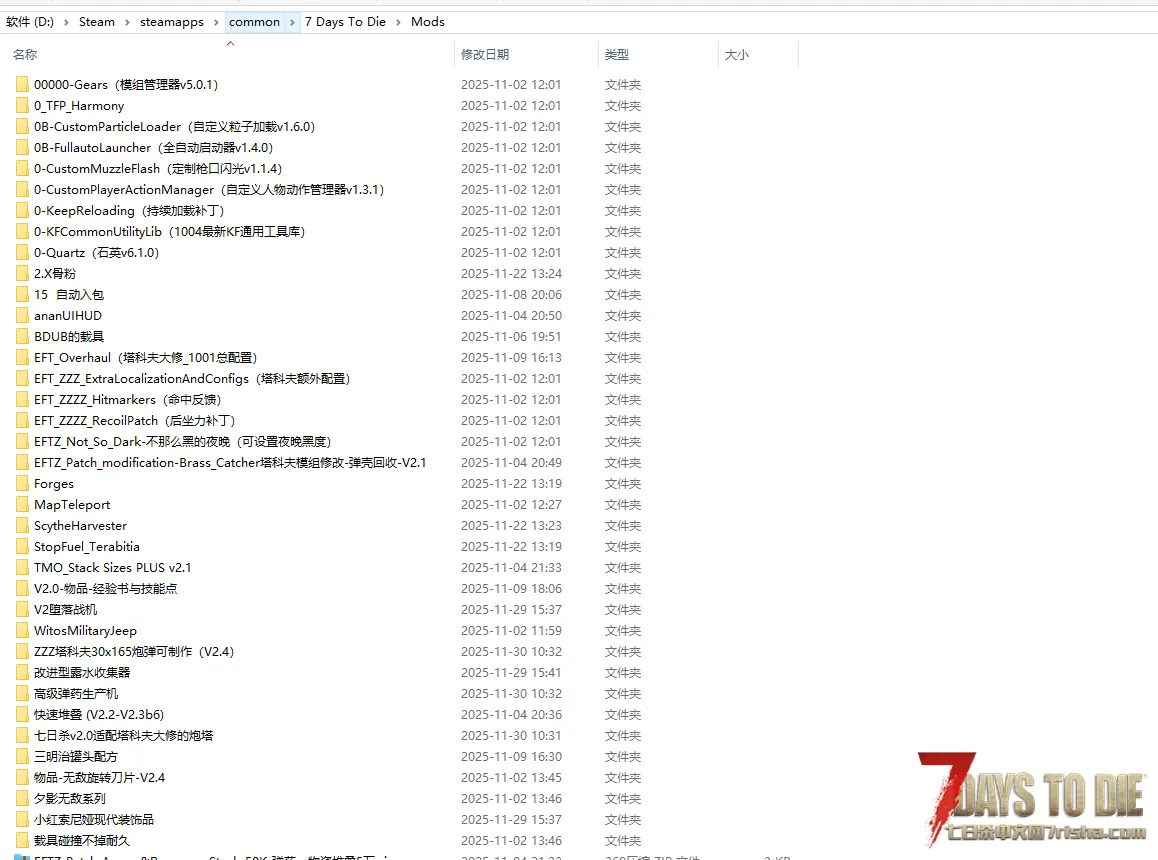The width and height of the screenshot is (1158, 860).
Task: Select the TMO_Stack Sizes PLUS v2.1 folder
Action: pyautogui.click(x=112, y=568)
